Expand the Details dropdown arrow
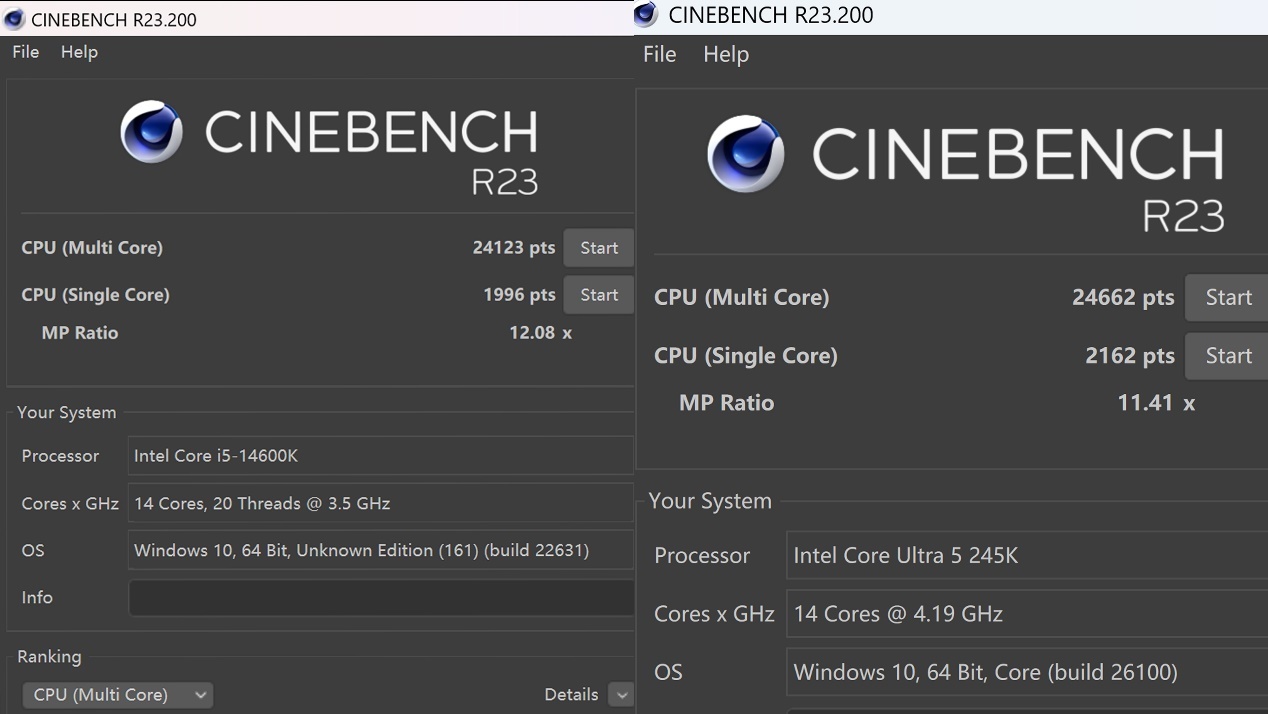Viewport: 1268px width, 714px height. [621, 695]
